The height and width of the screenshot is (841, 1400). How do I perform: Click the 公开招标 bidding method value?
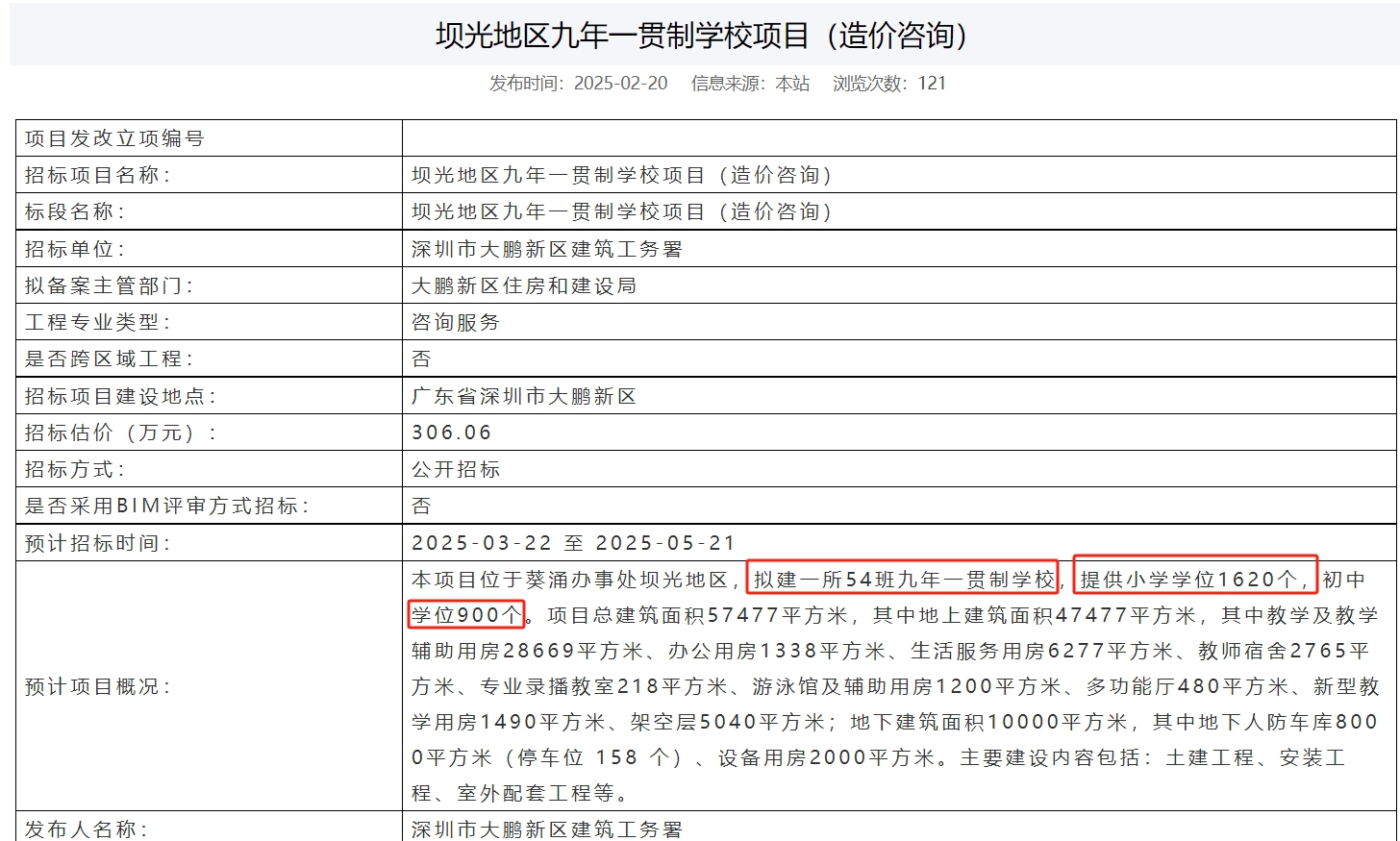pos(456,469)
